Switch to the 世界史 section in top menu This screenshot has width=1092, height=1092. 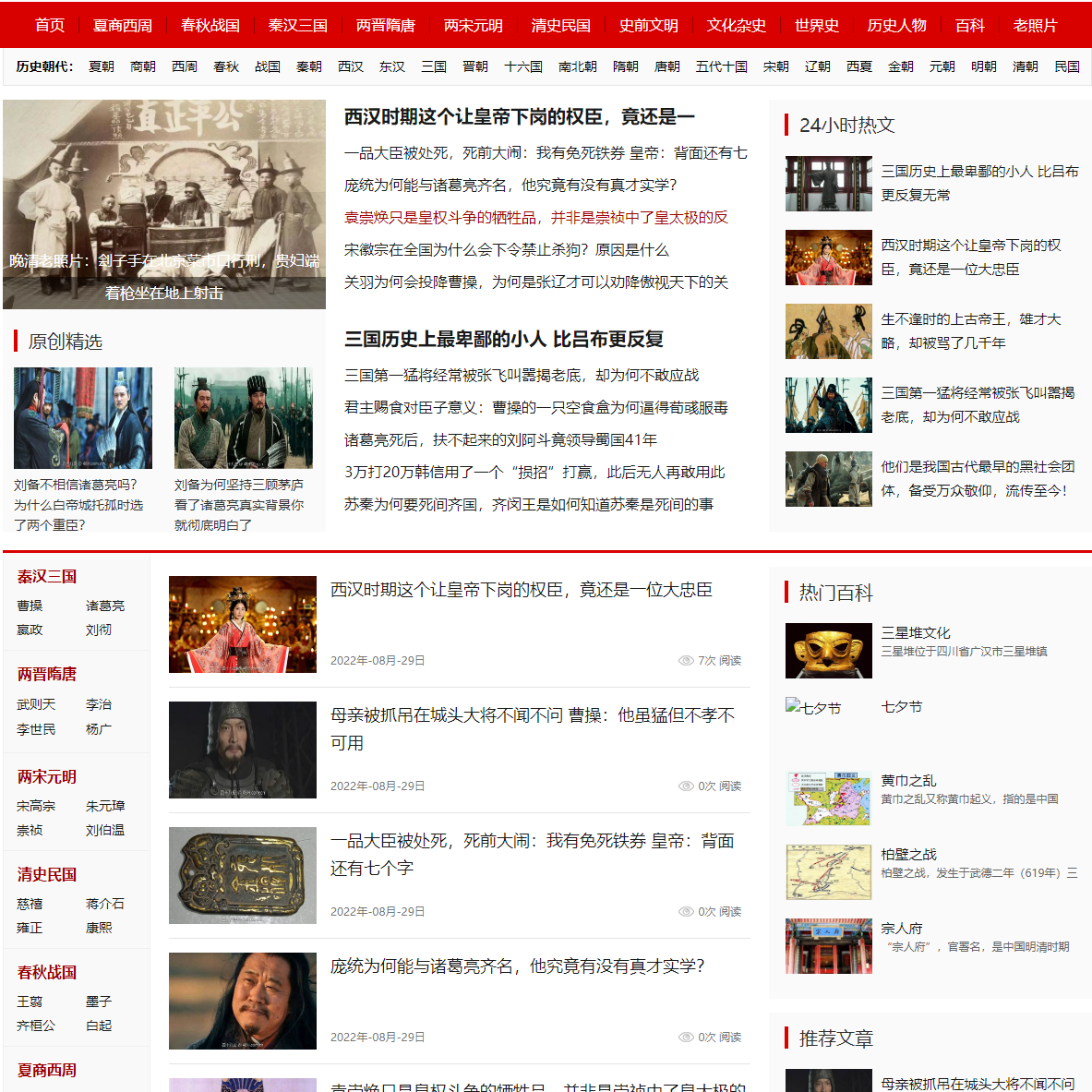click(x=816, y=26)
